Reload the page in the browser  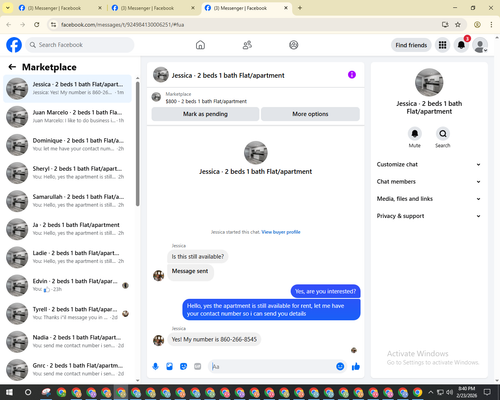(37, 25)
